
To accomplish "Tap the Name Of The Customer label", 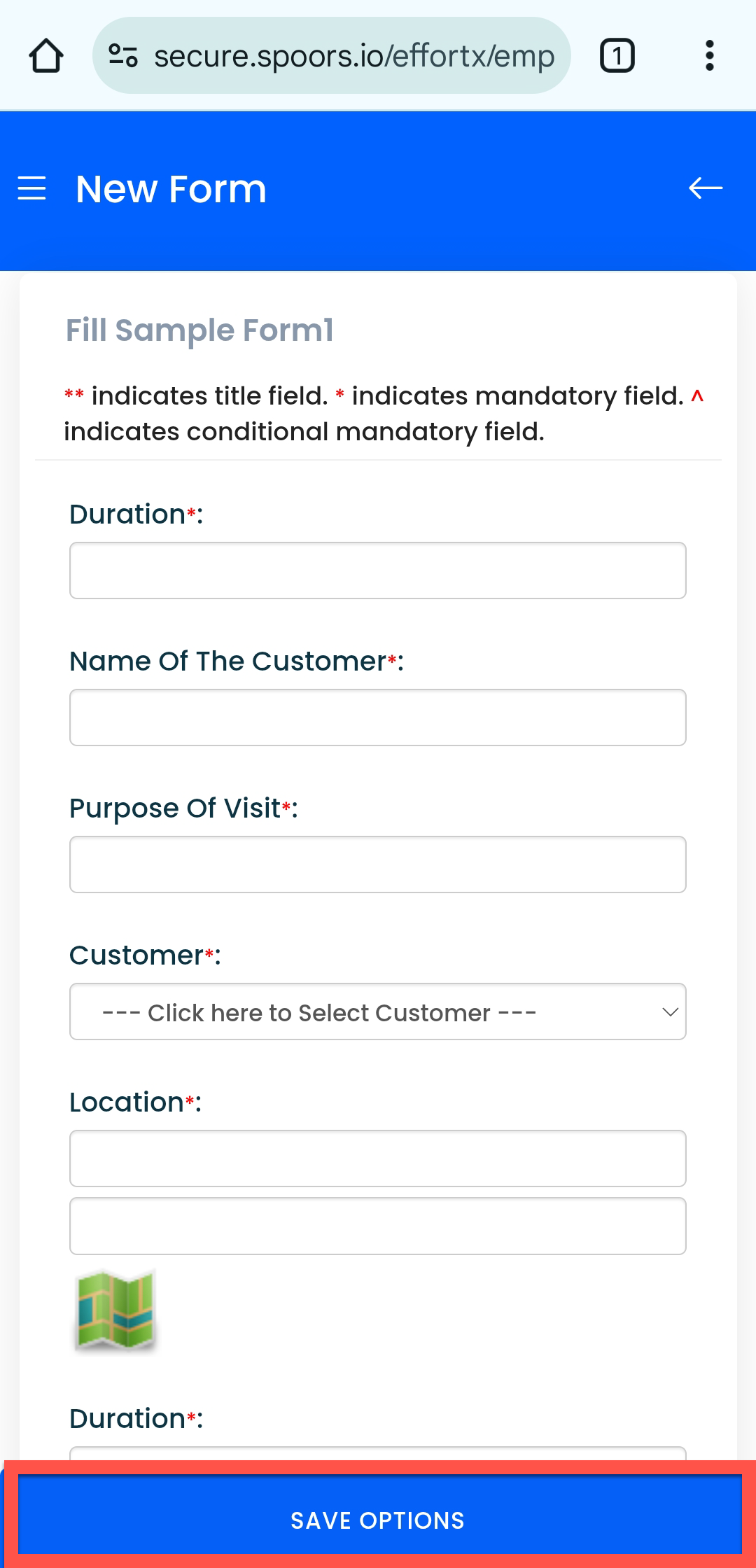I will [x=227, y=661].
